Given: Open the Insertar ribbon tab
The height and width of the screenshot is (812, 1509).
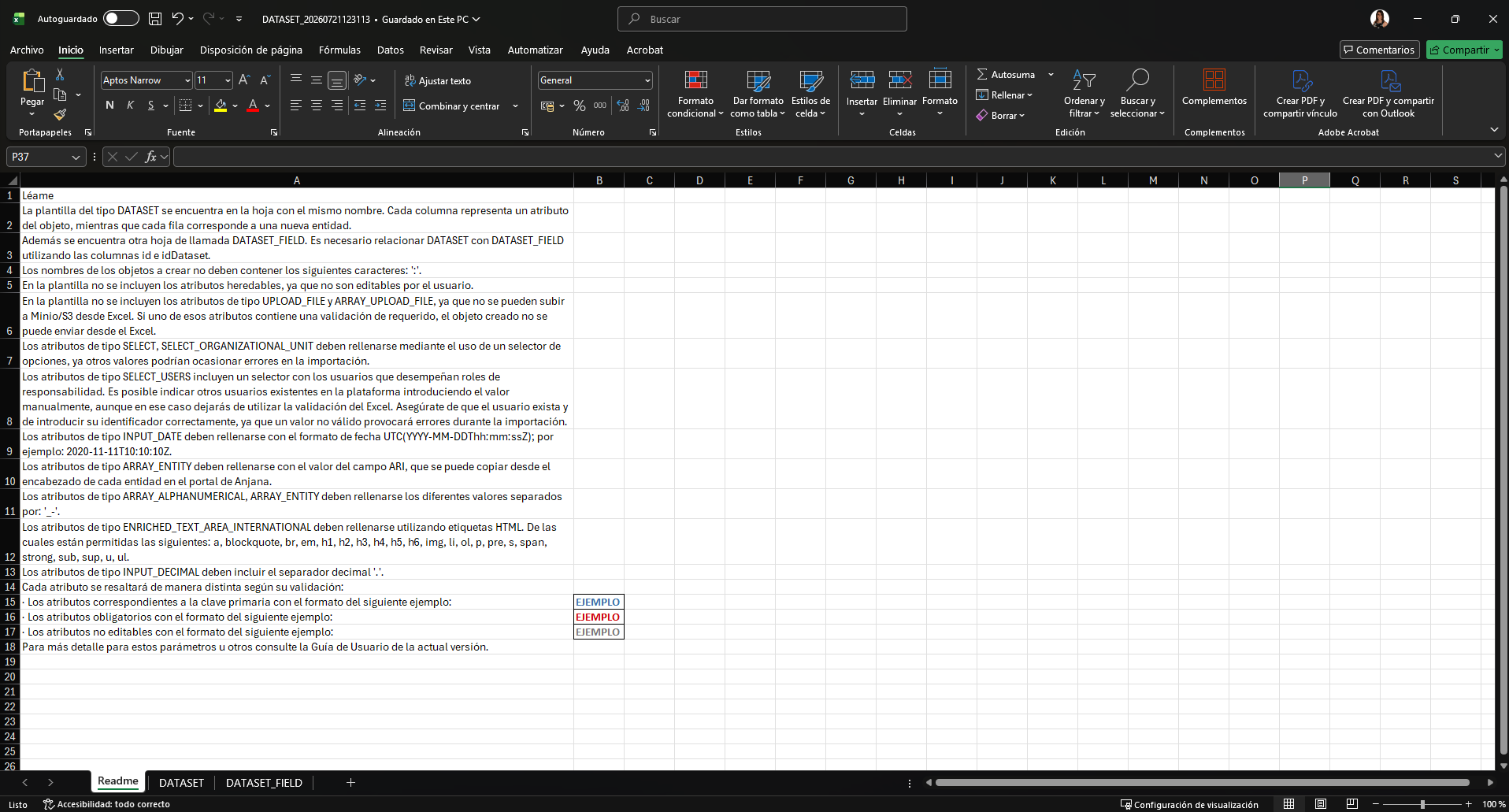Looking at the screenshot, I should [x=116, y=50].
